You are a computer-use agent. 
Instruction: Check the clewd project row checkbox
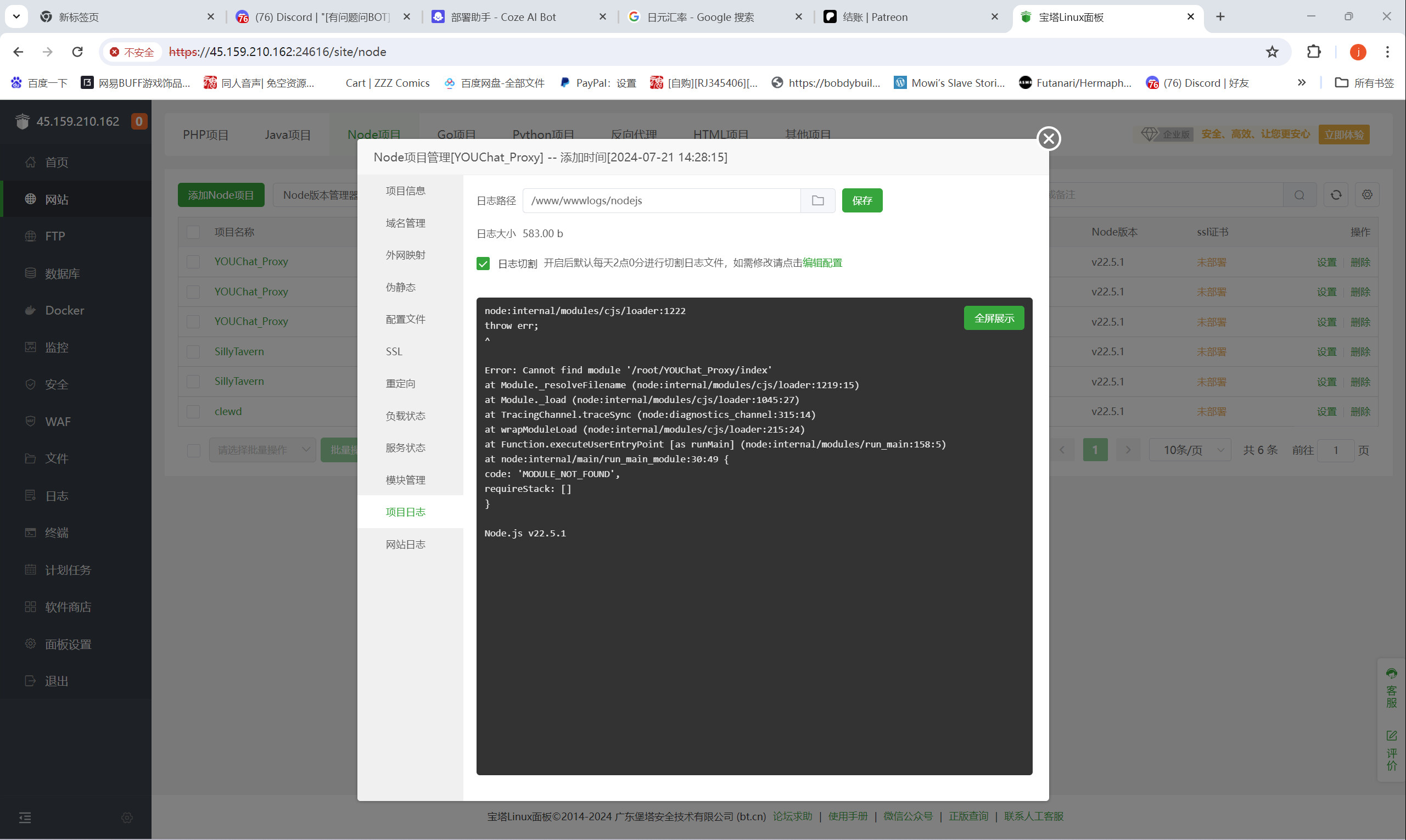click(x=193, y=412)
